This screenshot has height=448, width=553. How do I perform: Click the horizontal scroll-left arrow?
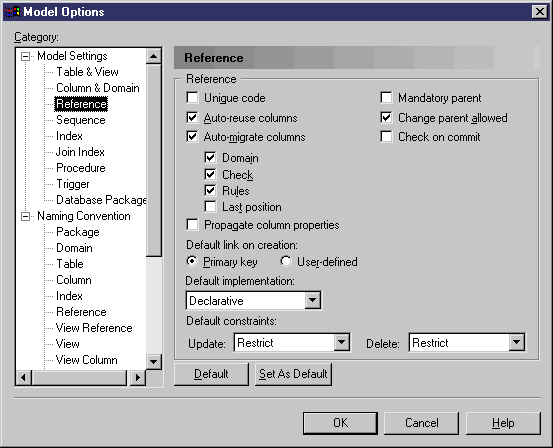[23, 377]
